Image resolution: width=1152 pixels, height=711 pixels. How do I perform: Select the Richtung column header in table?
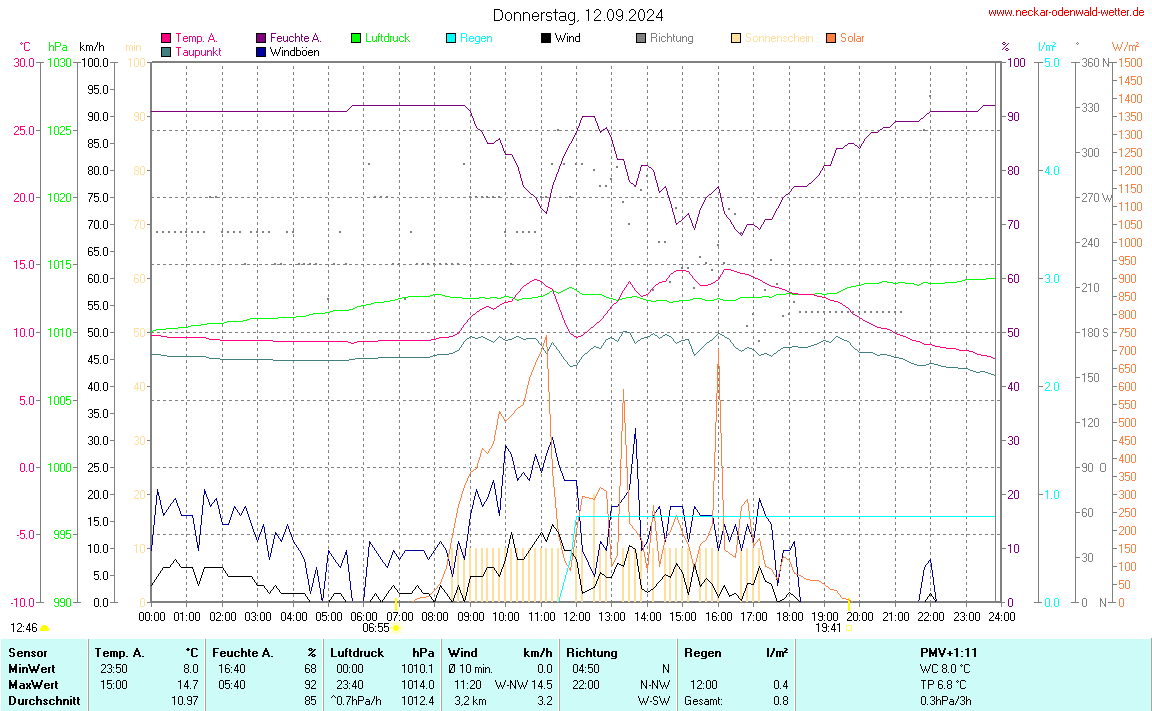coord(592,652)
